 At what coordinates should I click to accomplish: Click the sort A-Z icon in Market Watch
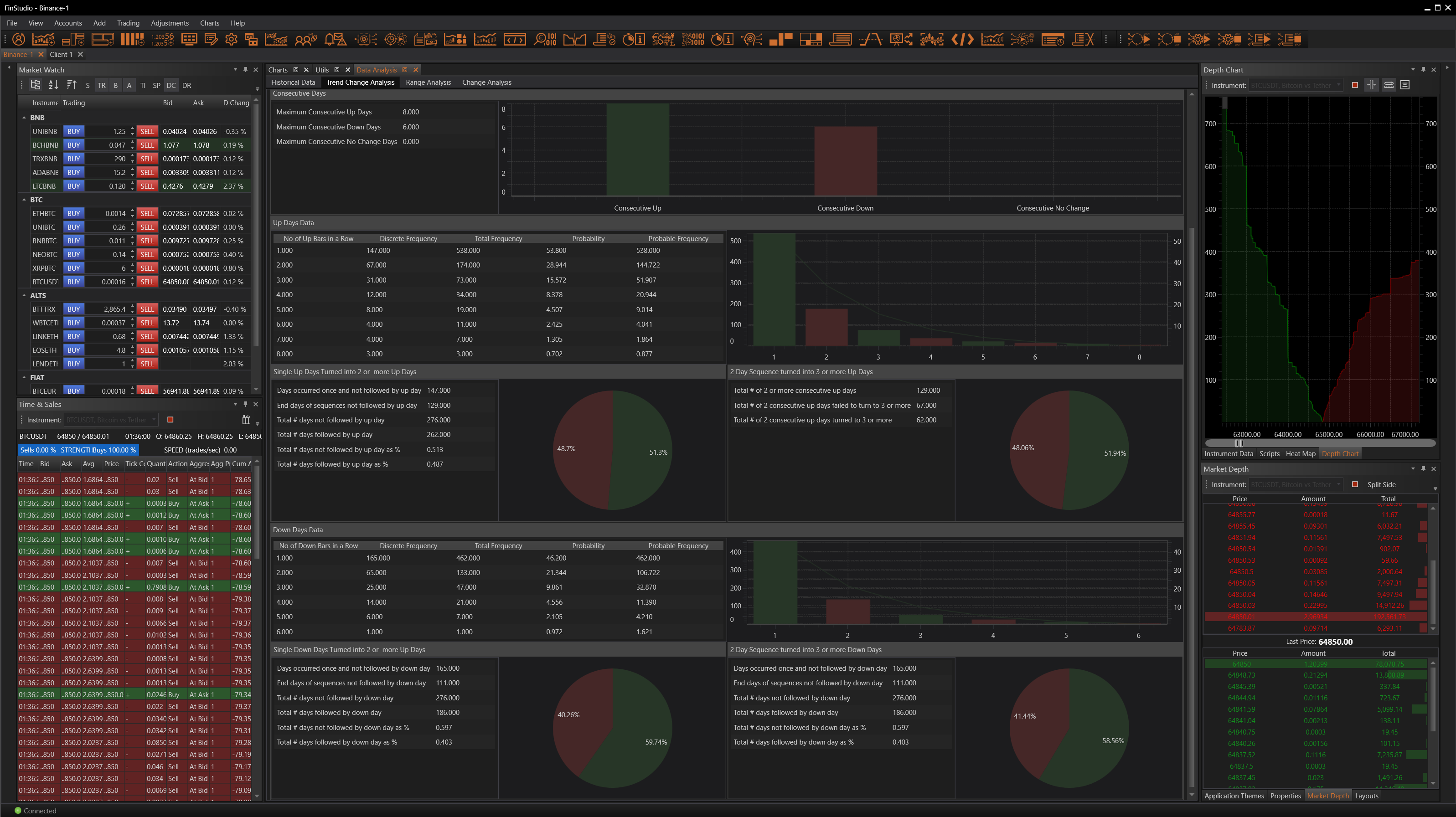click(x=53, y=85)
